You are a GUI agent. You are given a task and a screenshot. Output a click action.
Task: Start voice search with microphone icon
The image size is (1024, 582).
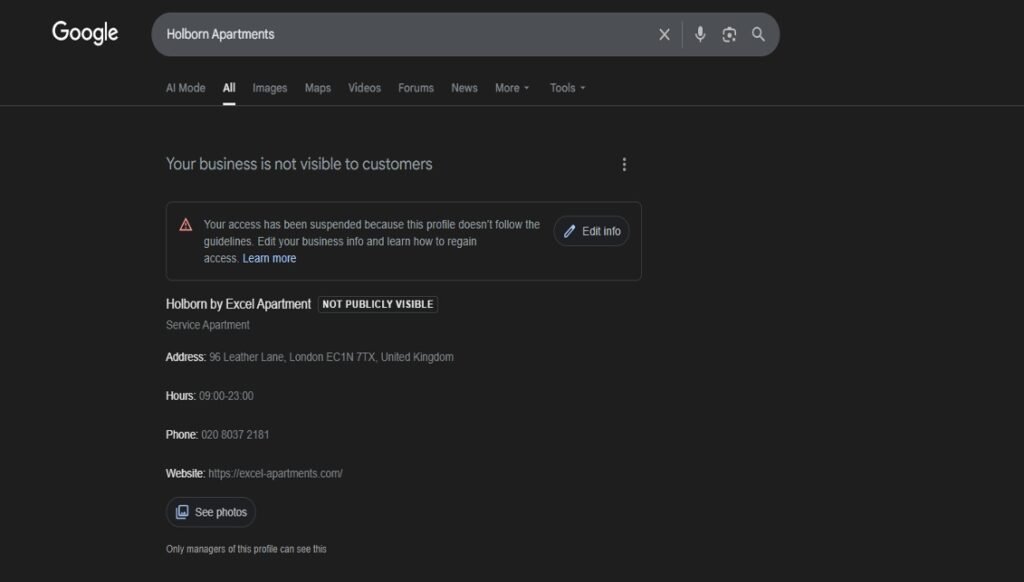700,34
